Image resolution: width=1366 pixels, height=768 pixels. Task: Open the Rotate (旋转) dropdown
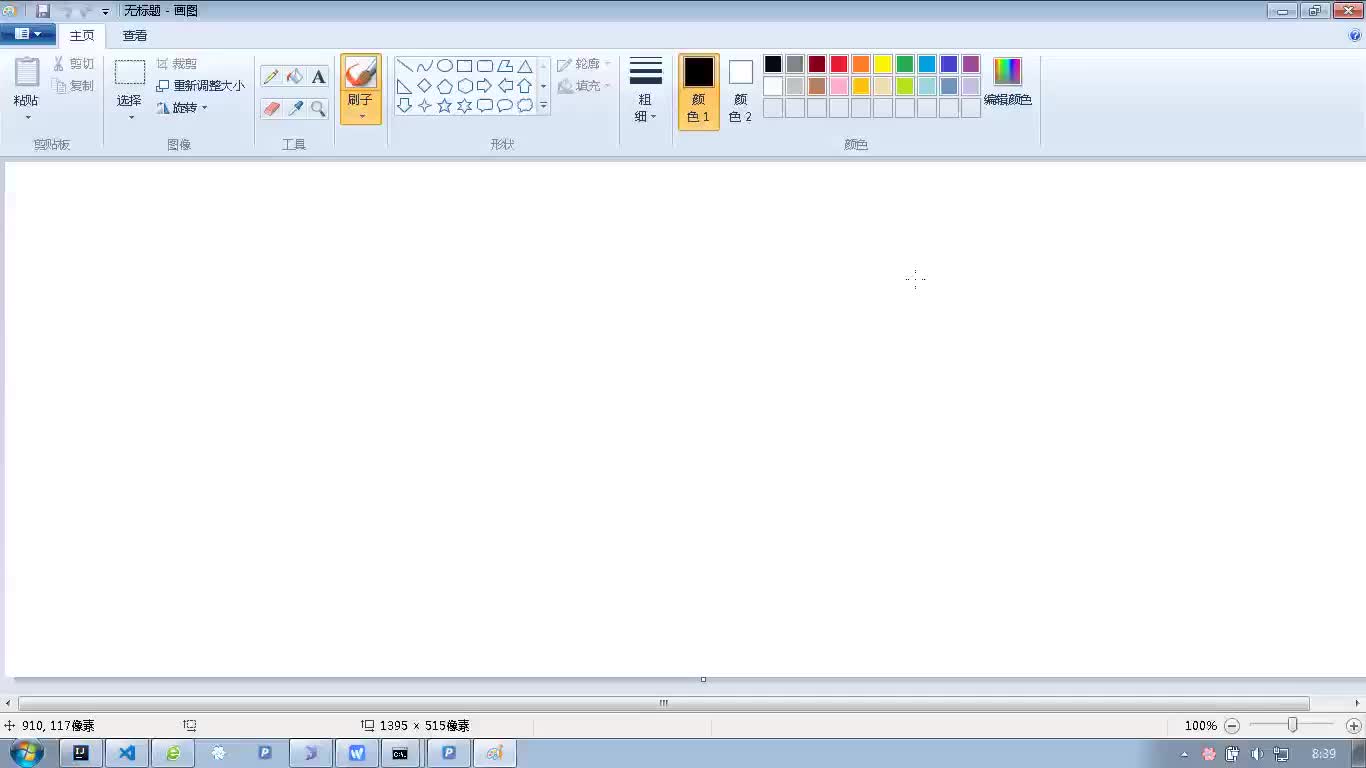click(182, 107)
